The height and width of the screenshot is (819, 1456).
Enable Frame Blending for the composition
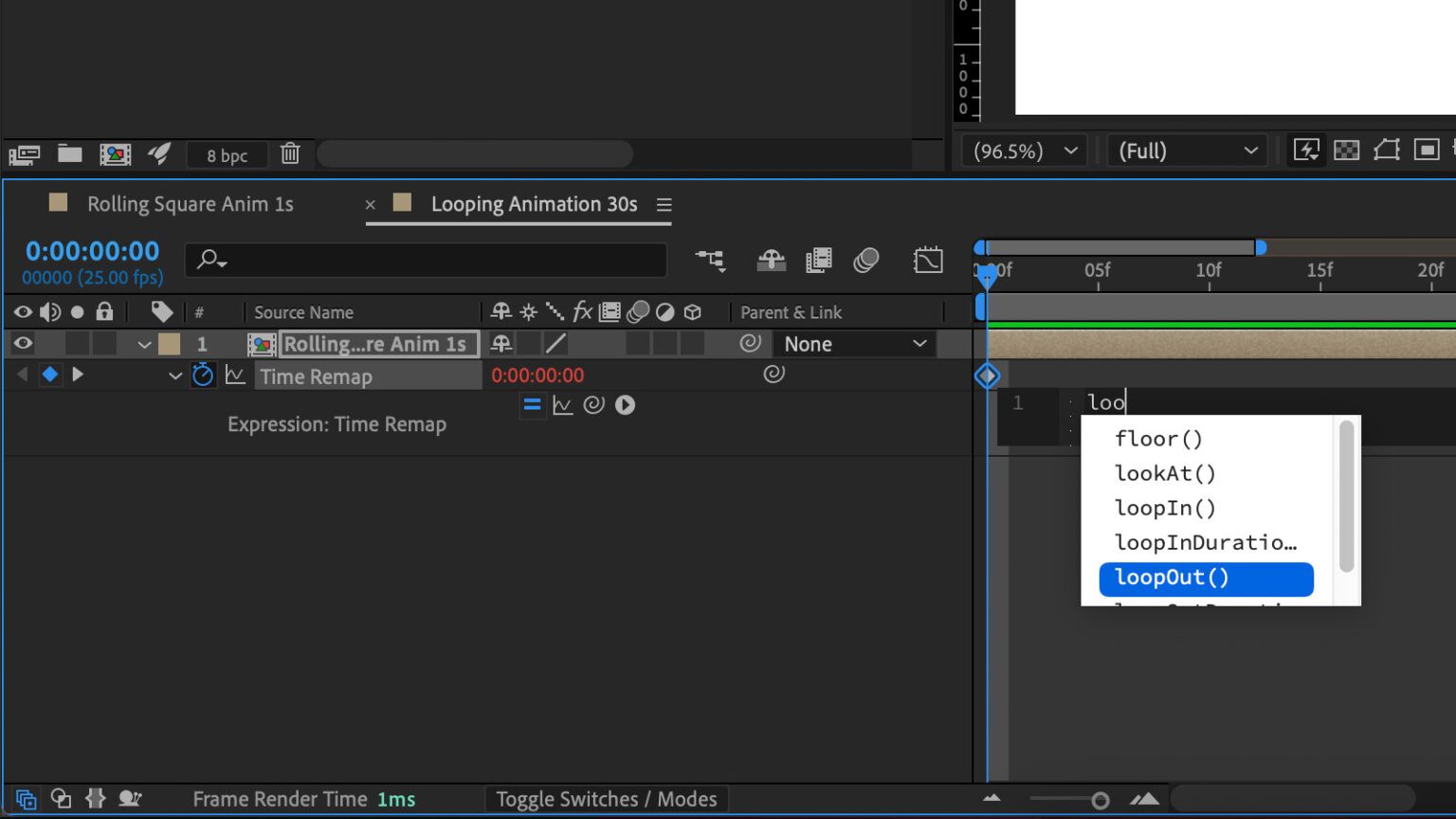(x=819, y=261)
